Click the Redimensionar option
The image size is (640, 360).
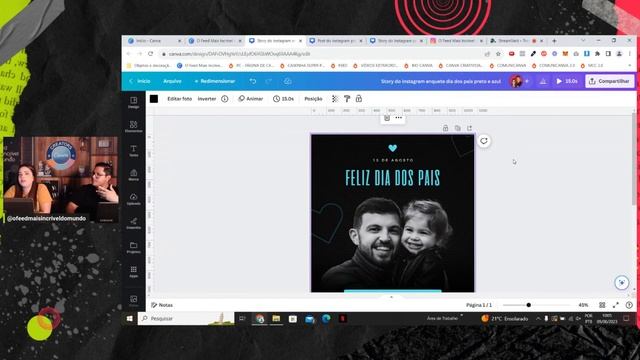tap(214, 81)
